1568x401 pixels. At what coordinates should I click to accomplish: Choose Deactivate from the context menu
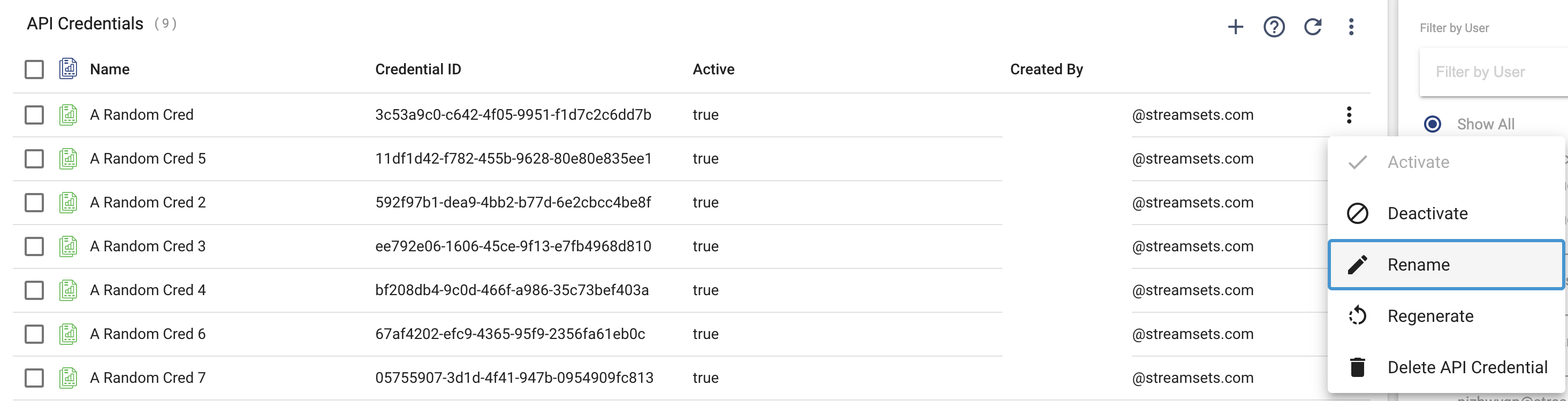coord(1427,213)
